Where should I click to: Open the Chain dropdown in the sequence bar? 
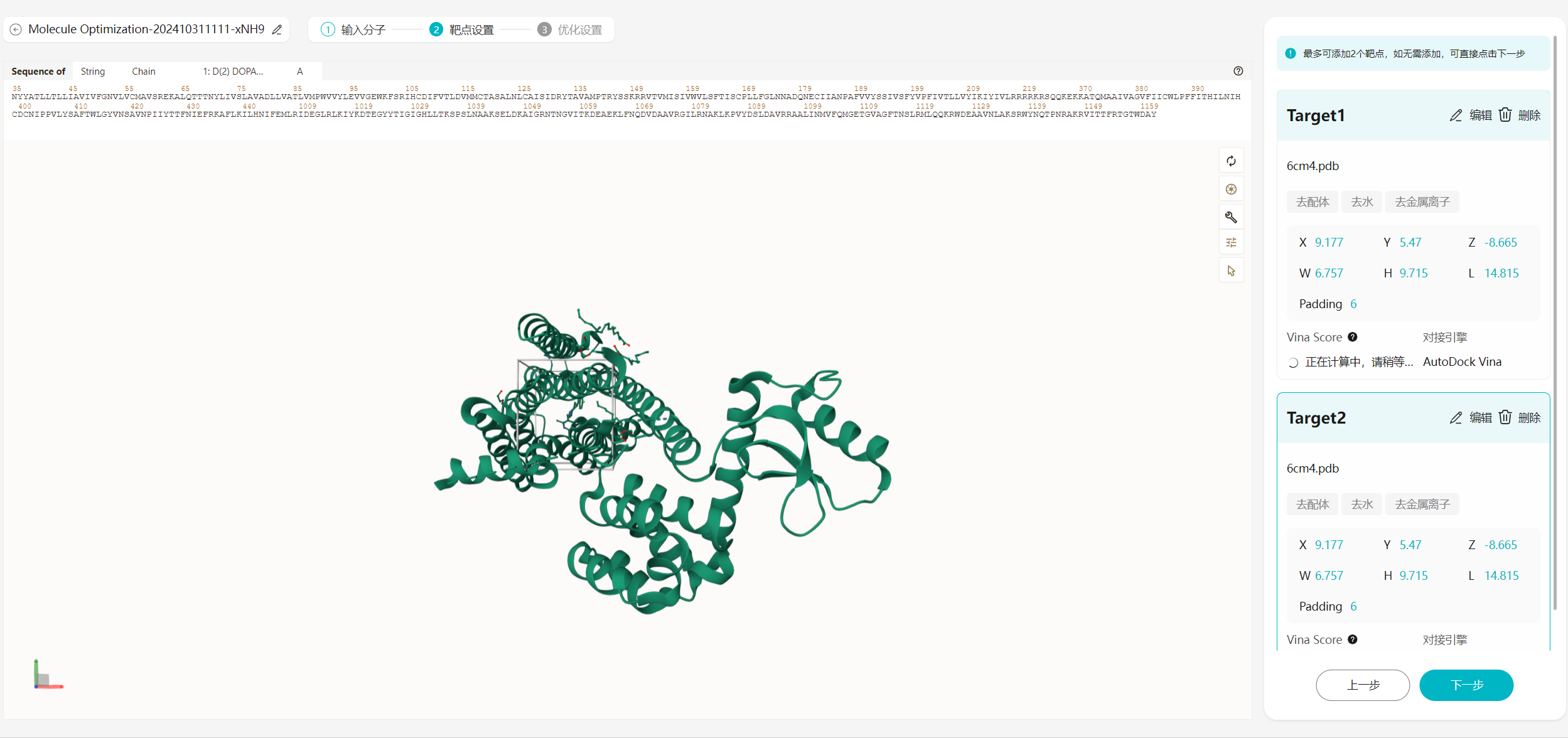pyautogui.click(x=144, y=72)
